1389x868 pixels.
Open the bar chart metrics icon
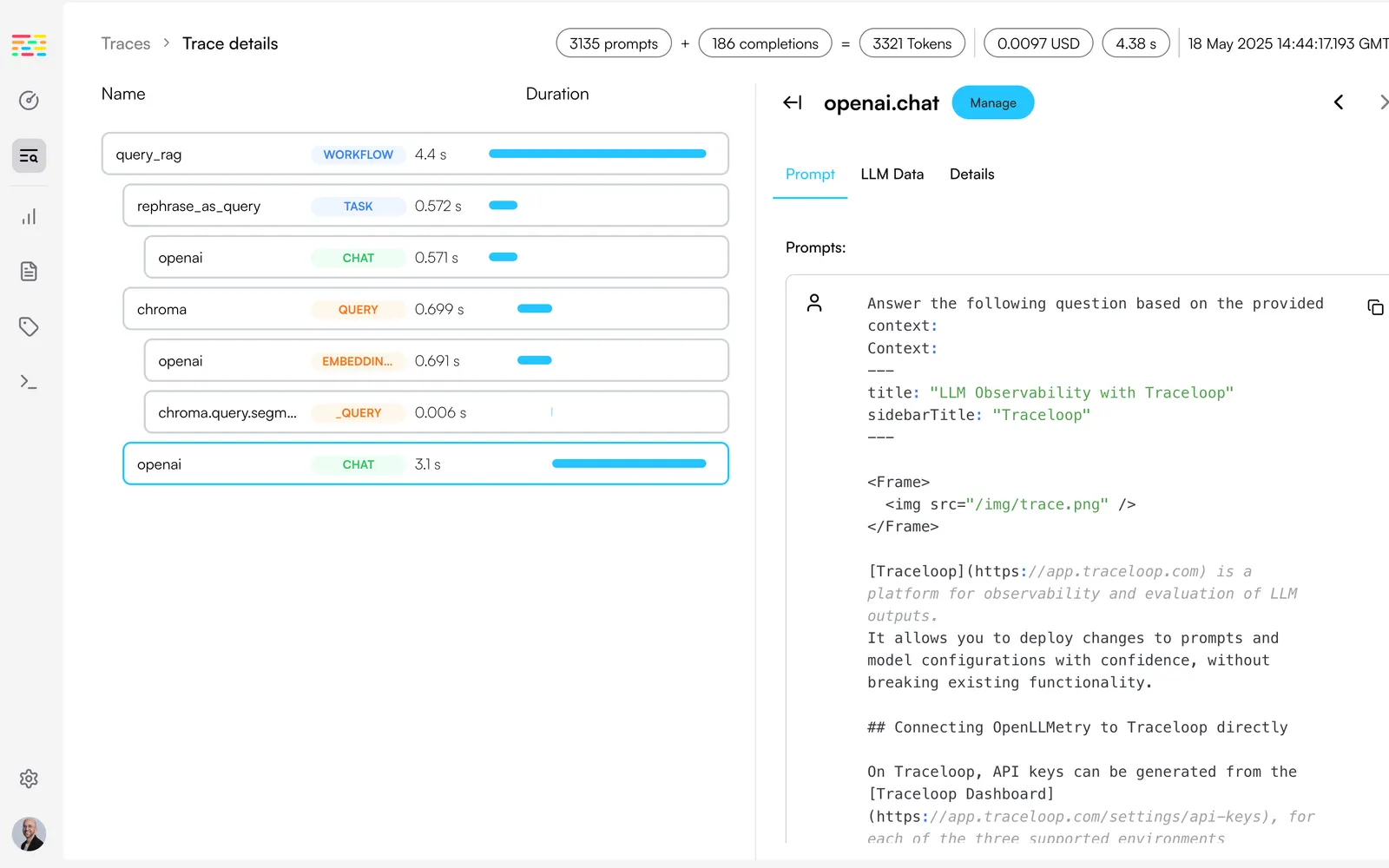tap(29, 216)
